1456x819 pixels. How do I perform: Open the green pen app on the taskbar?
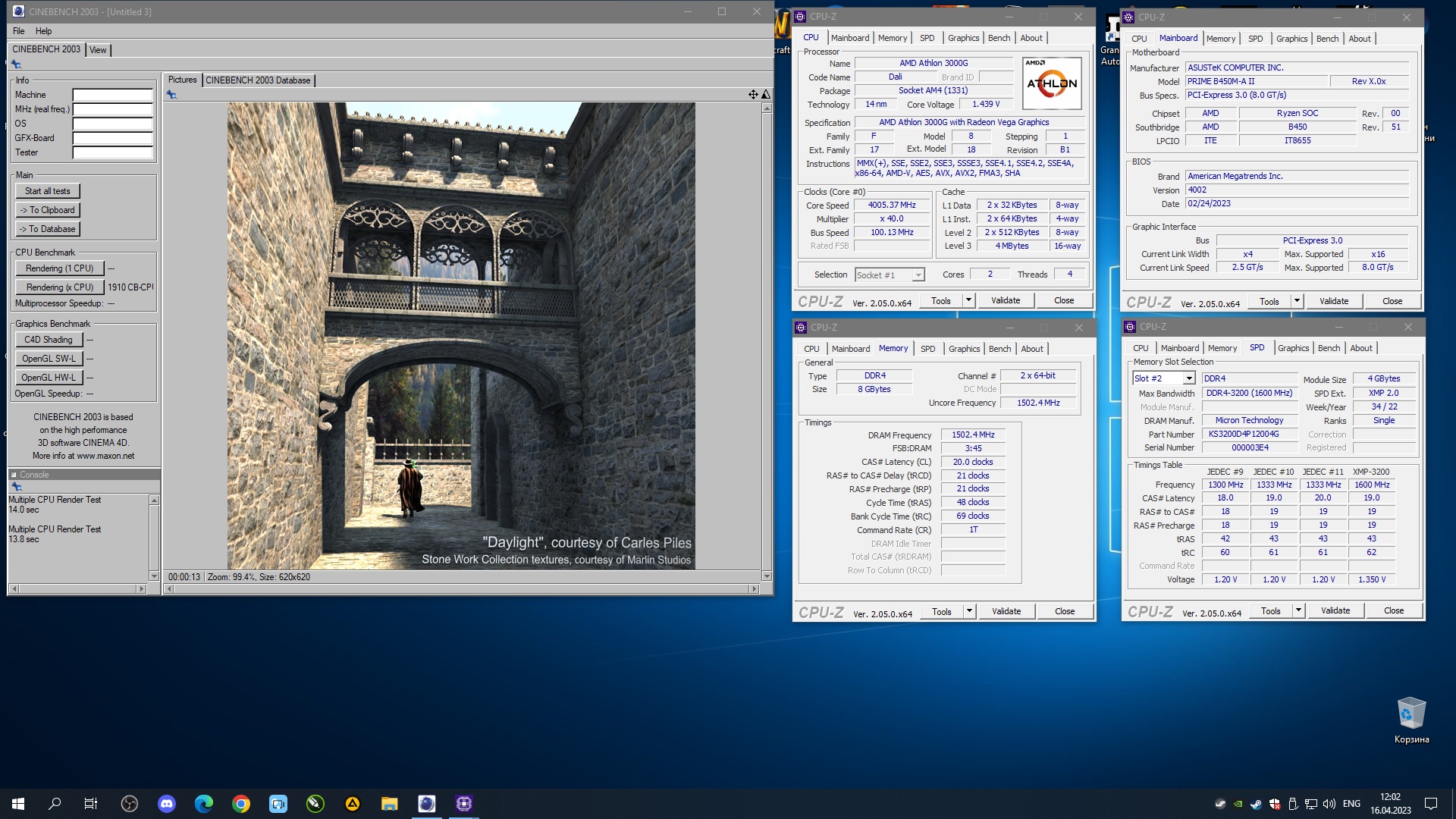point(315,804)
